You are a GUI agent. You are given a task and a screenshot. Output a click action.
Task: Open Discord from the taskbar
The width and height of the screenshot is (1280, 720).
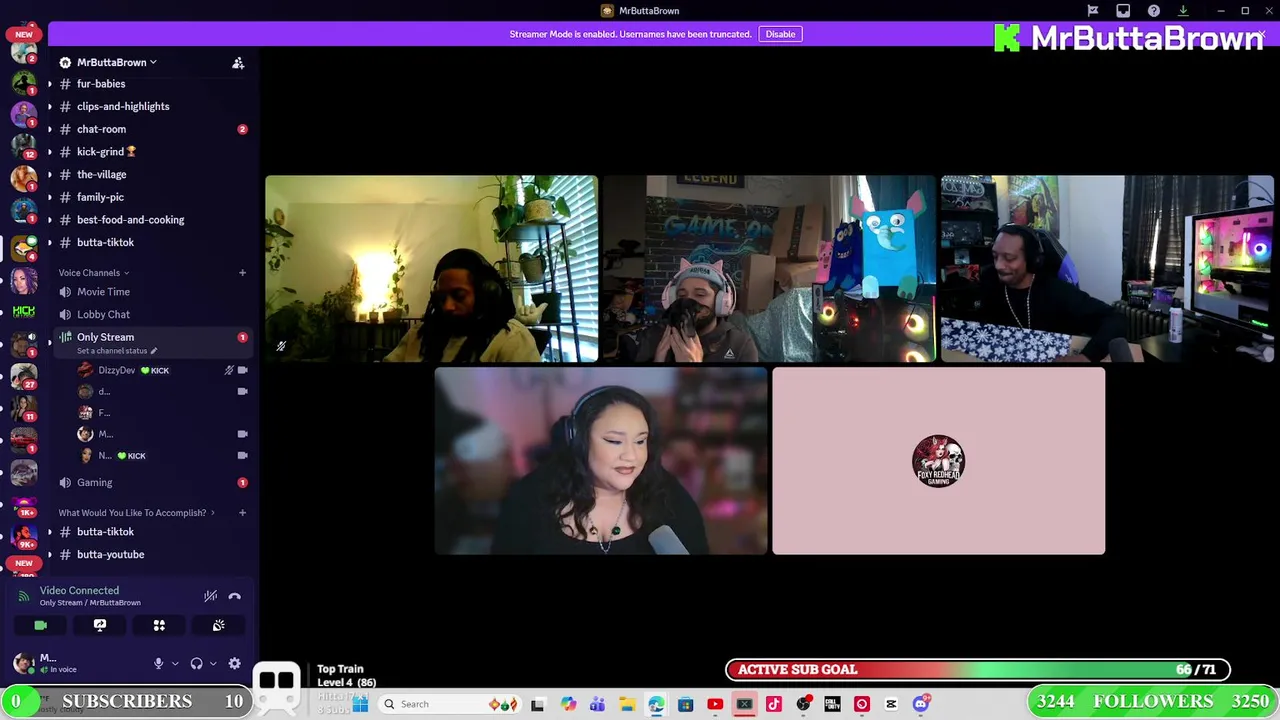click(921, 704)
